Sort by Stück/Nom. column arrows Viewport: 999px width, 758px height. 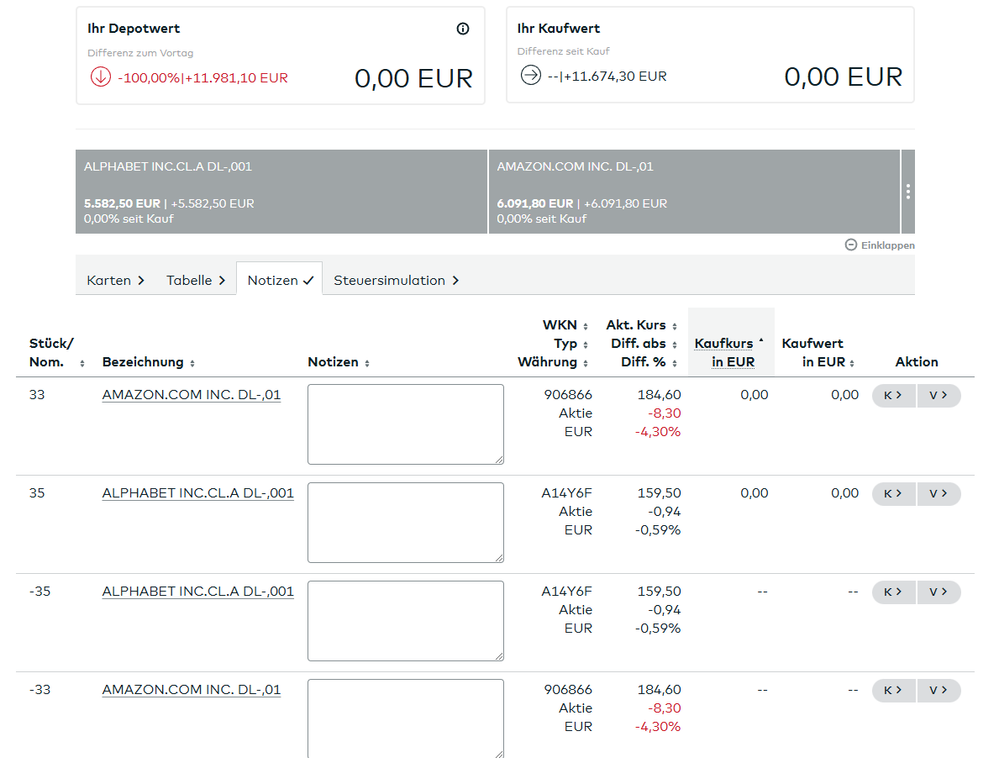click(82, 363)
